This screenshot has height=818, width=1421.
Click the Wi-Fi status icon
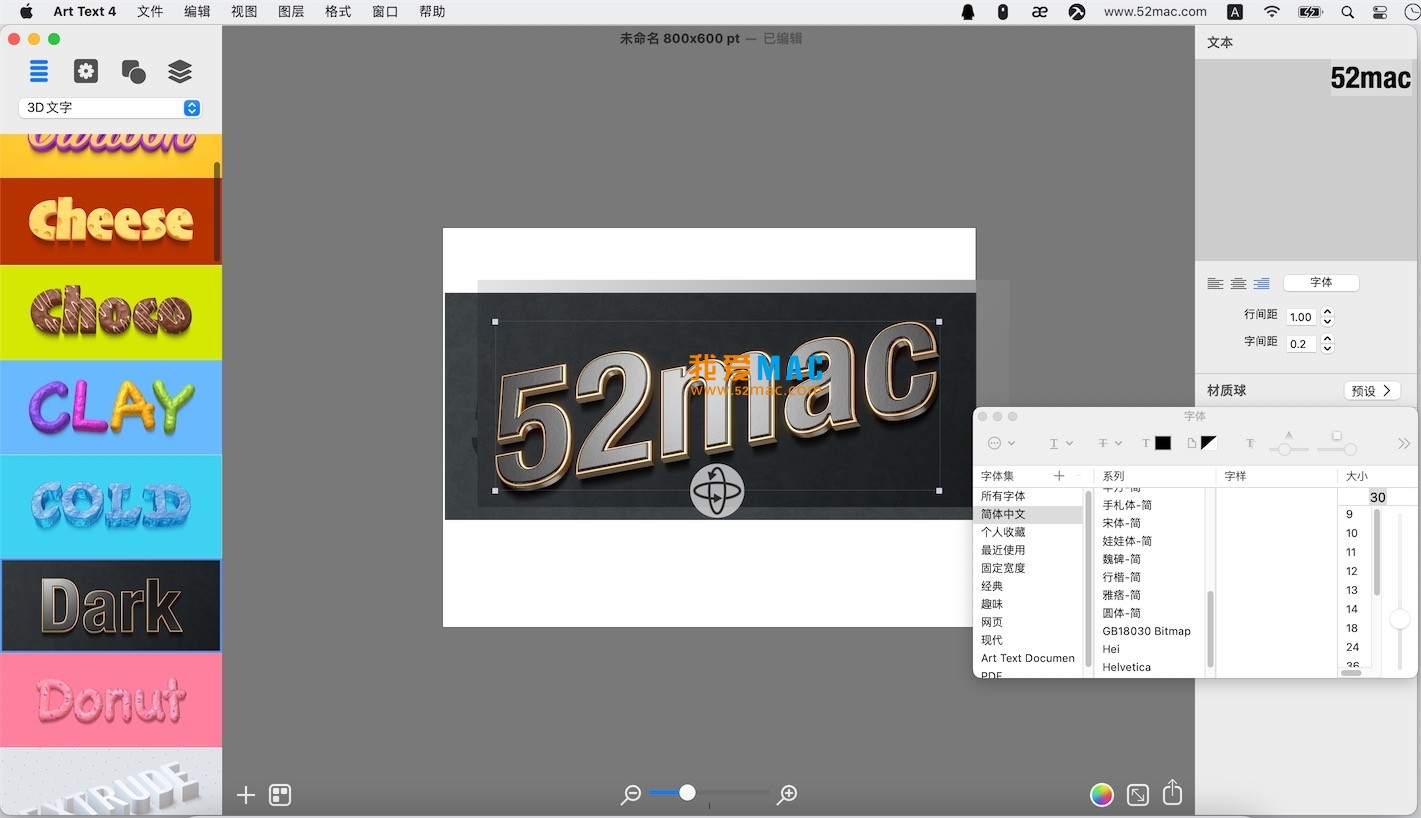coord(1272,12)
